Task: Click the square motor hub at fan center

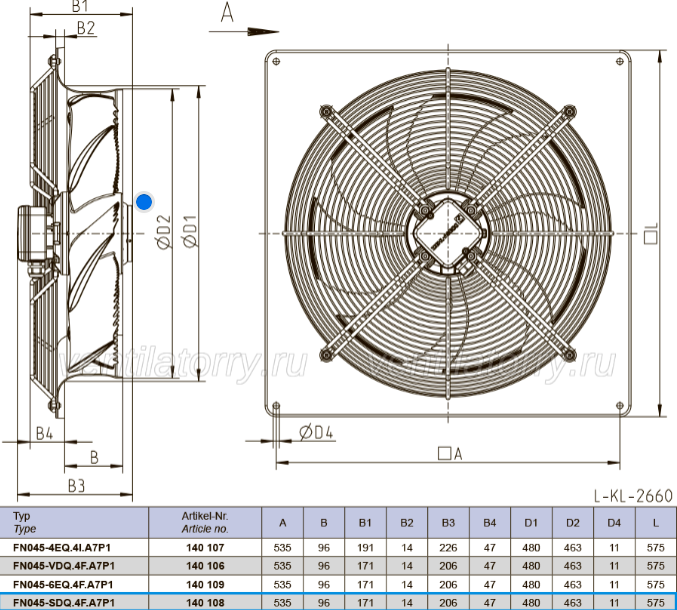Action: coord(447,233)
